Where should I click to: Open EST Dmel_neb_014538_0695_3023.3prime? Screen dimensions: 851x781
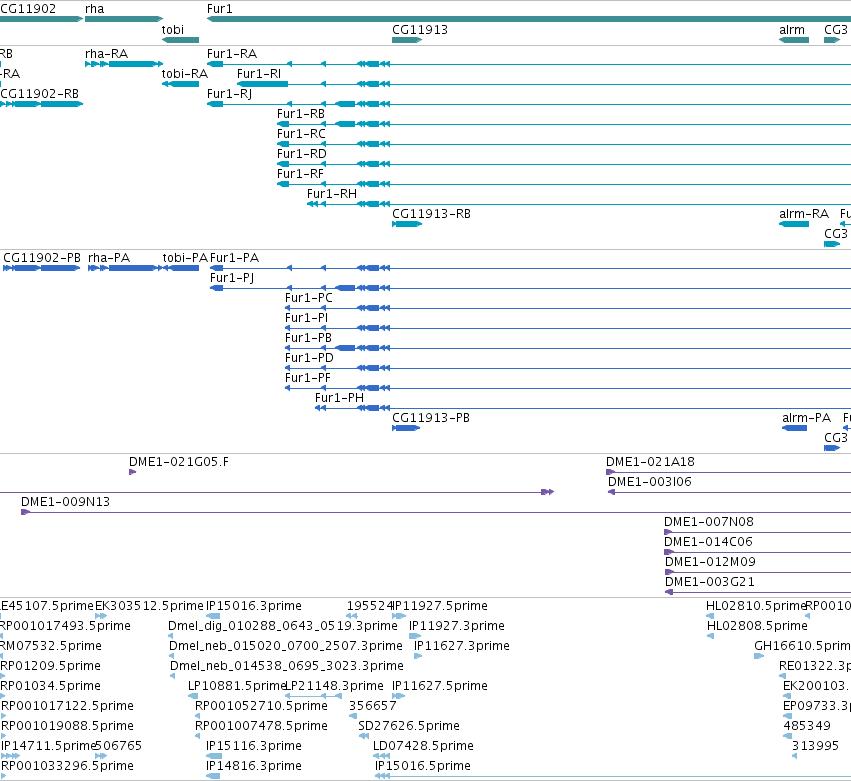point(287,667)
